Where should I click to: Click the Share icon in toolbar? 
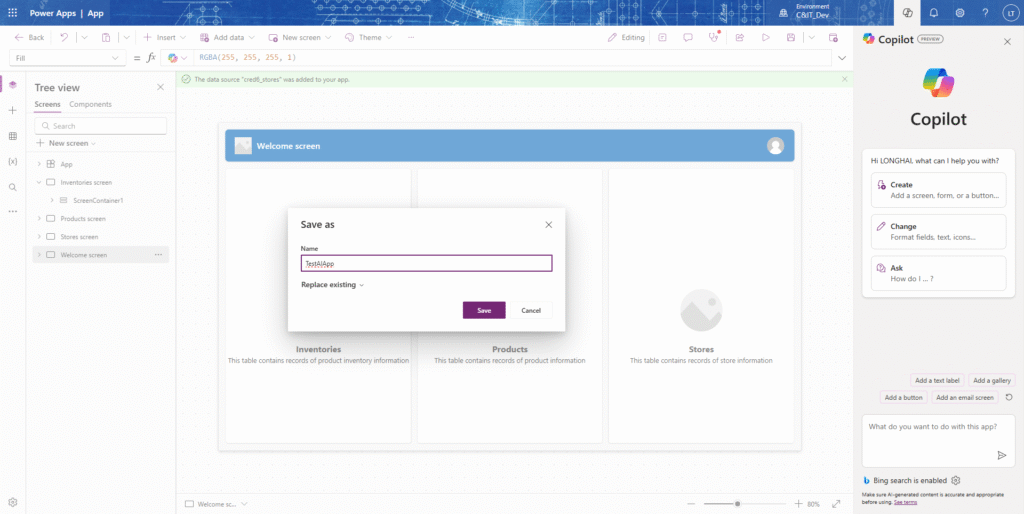click(x=740, y=37)
